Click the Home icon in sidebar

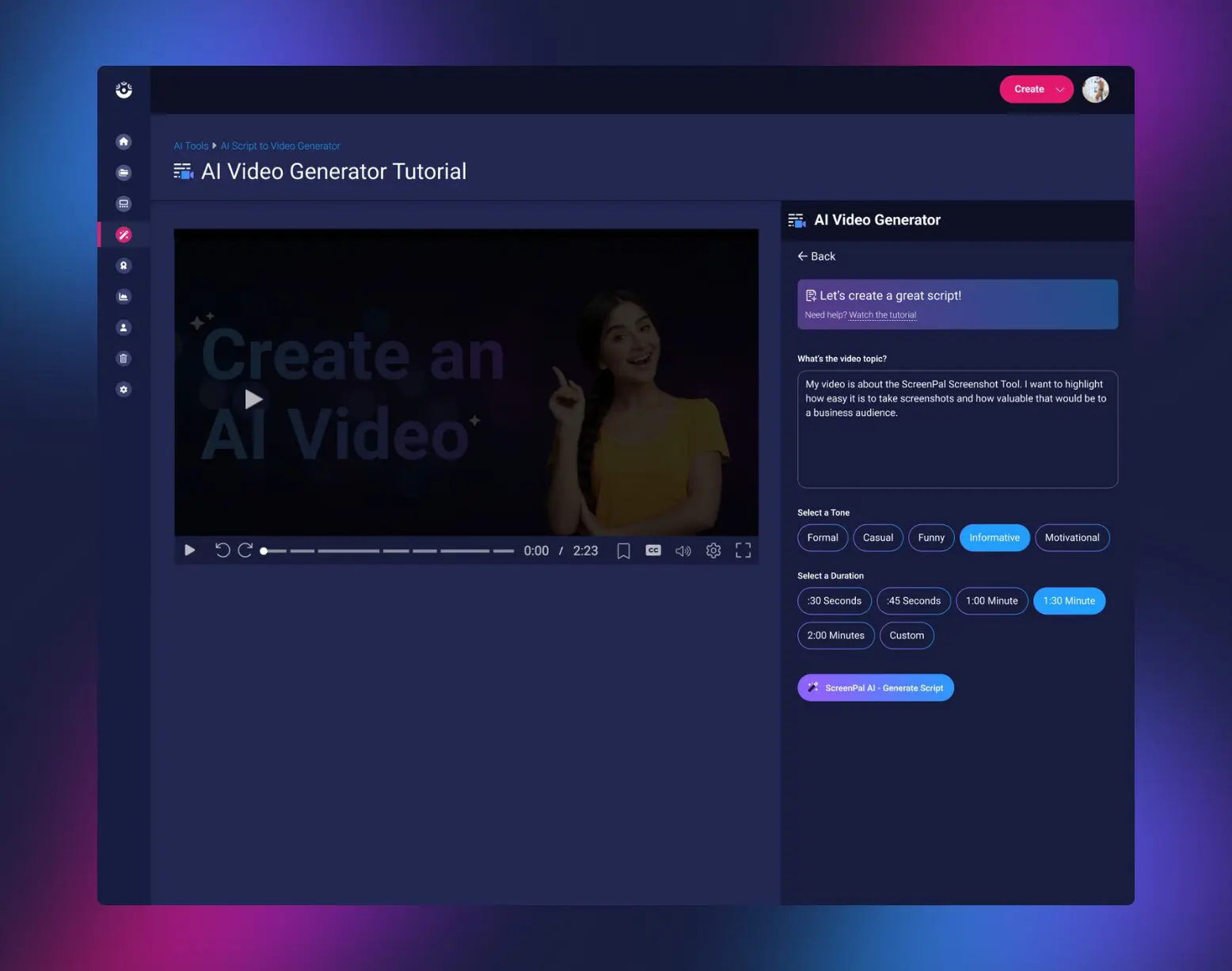(x=124, y=142)
